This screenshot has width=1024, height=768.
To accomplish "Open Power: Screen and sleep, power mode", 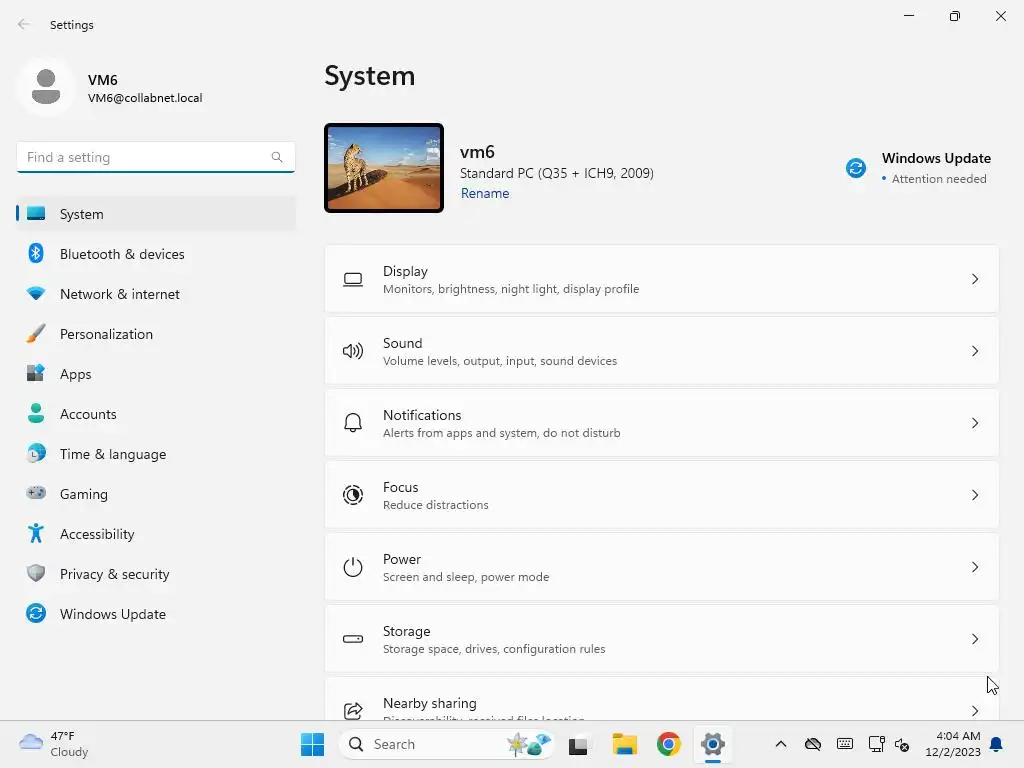I will click(x=662, y=567).
